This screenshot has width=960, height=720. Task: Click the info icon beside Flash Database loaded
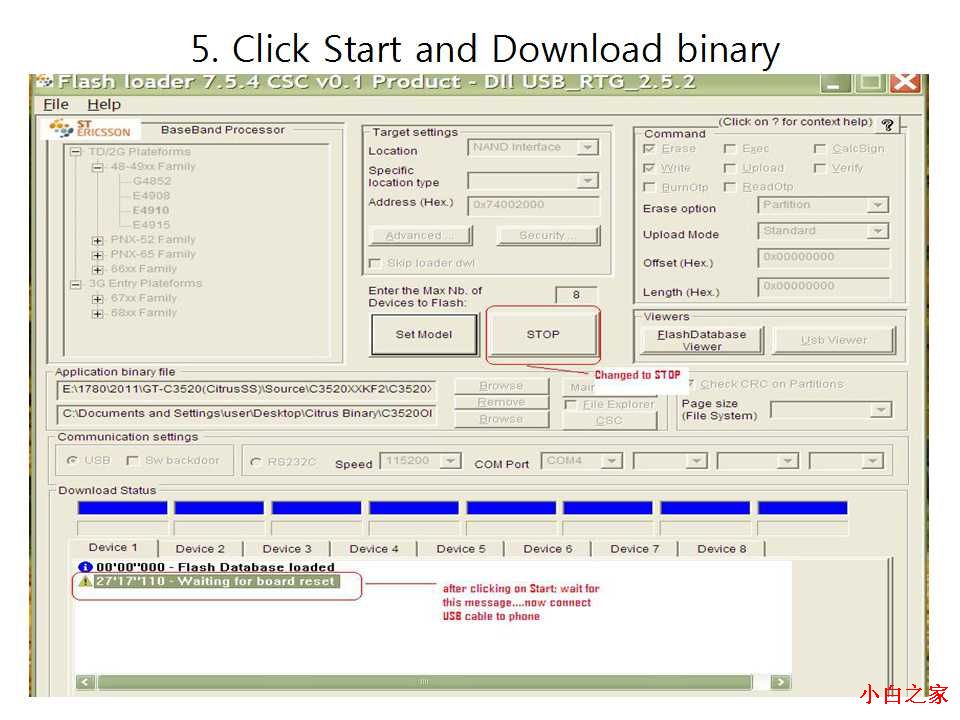click(85, 567)
